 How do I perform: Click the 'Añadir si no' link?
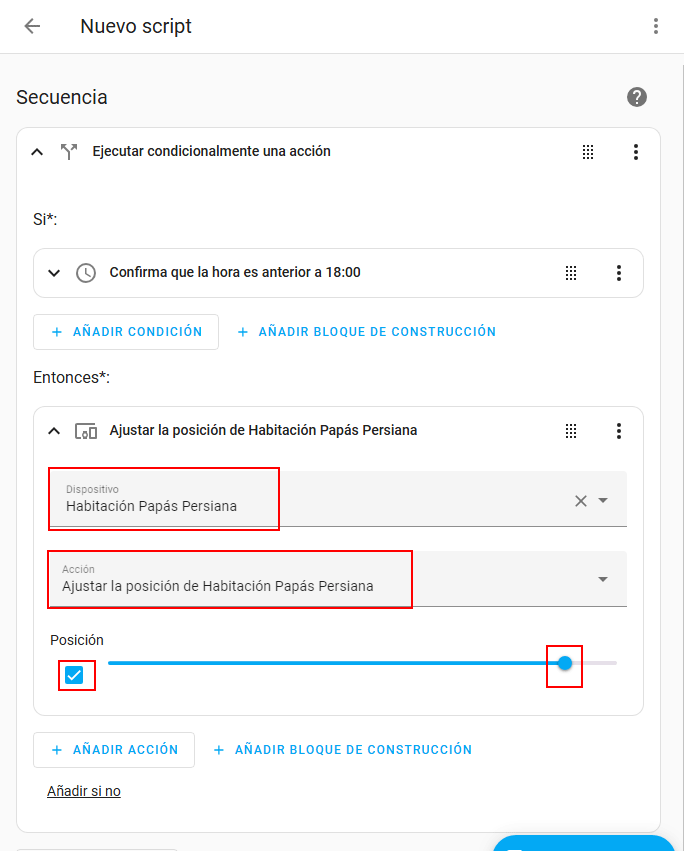pos(84,791)
